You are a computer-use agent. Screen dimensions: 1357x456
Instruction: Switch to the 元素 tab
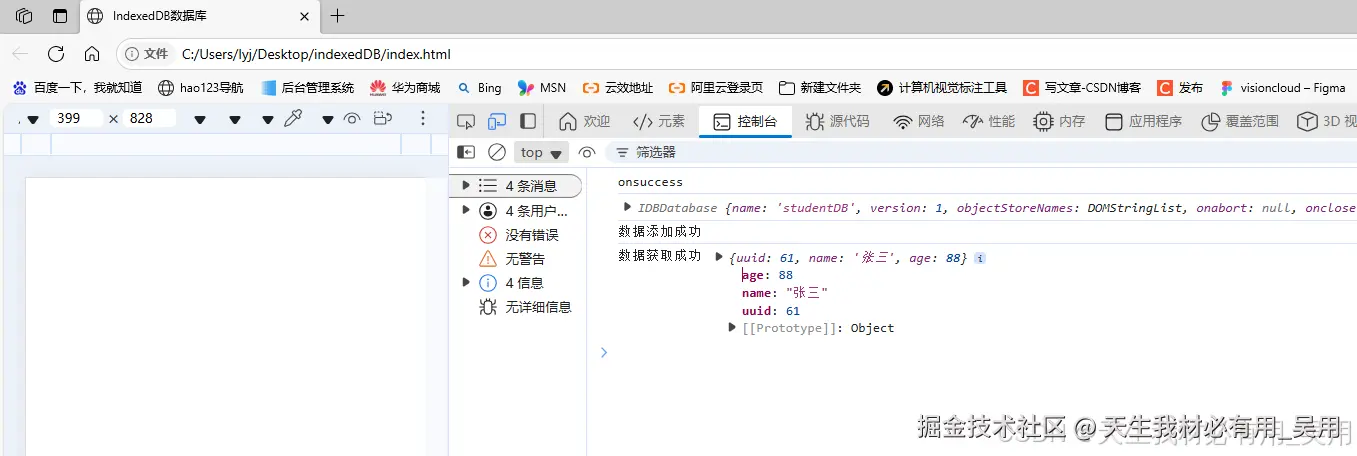point(659,121)
